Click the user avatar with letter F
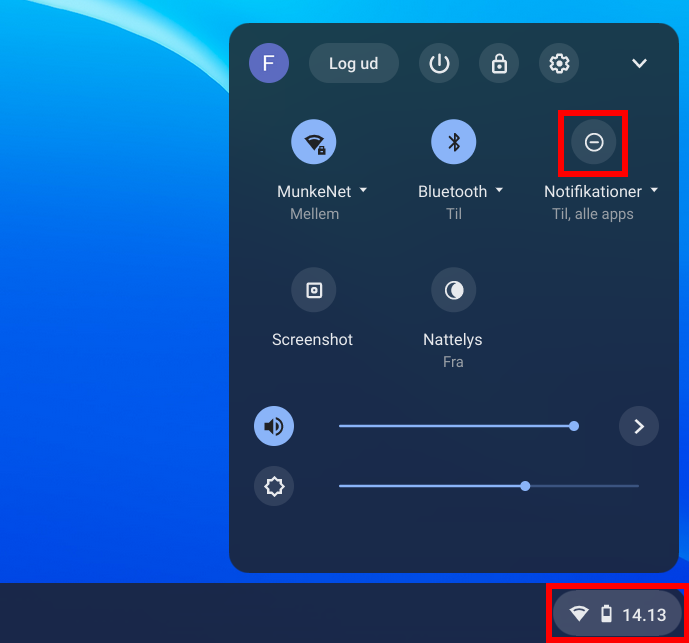The width and height of the screenshot is (689, 643). click(x=268, y=63)
